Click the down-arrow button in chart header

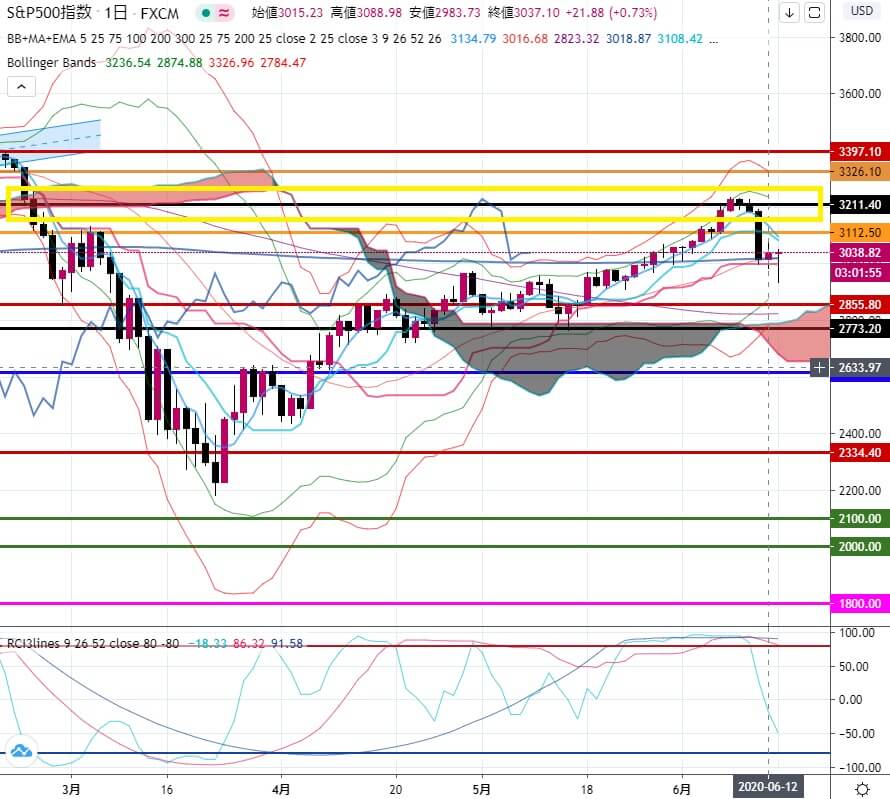click(789, 12)
